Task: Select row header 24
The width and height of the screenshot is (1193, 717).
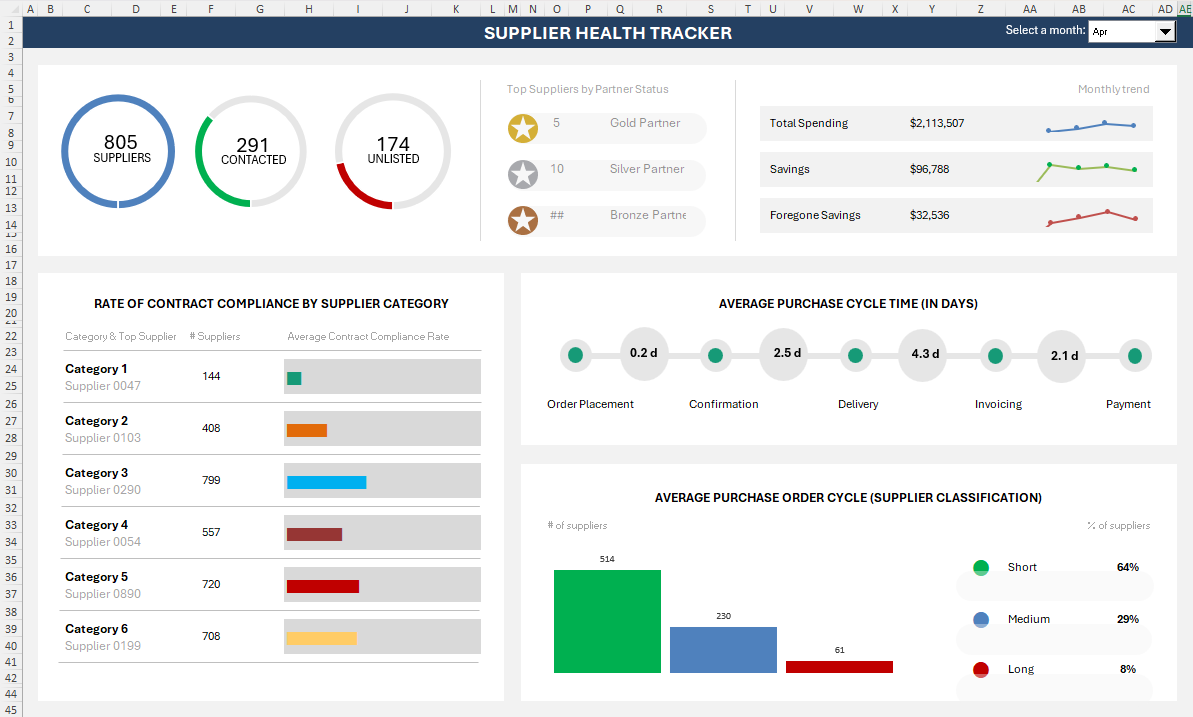Action: (11, 368)
